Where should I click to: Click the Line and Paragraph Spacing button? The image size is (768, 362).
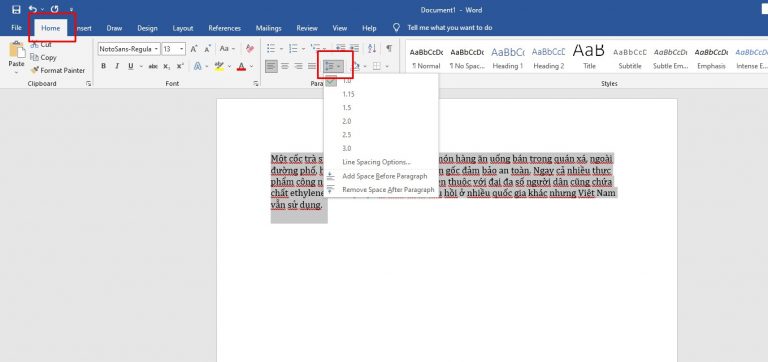click(333, 66)
